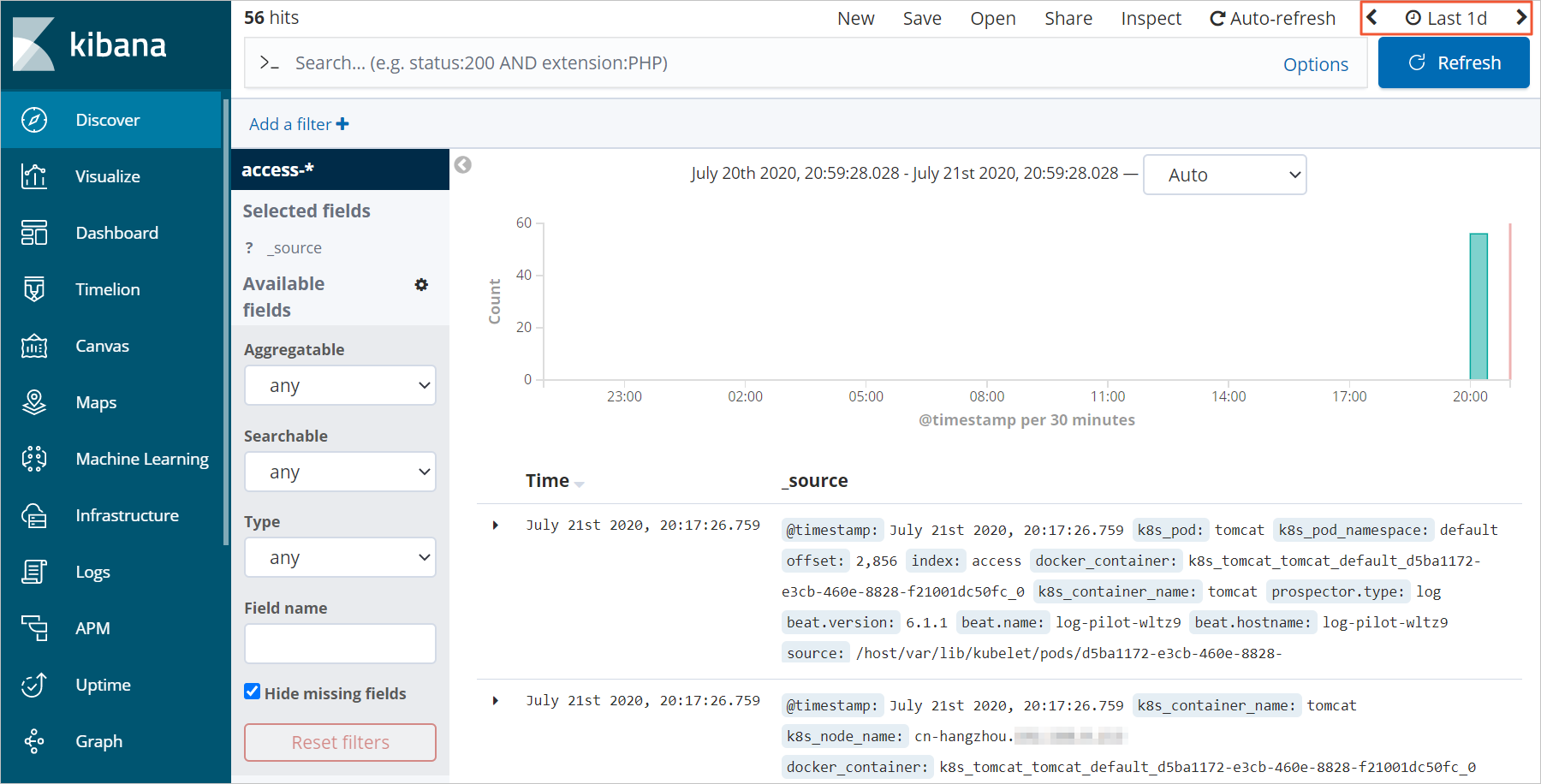
Task: Click the k8s_node_name: field label
Action: 845,736
